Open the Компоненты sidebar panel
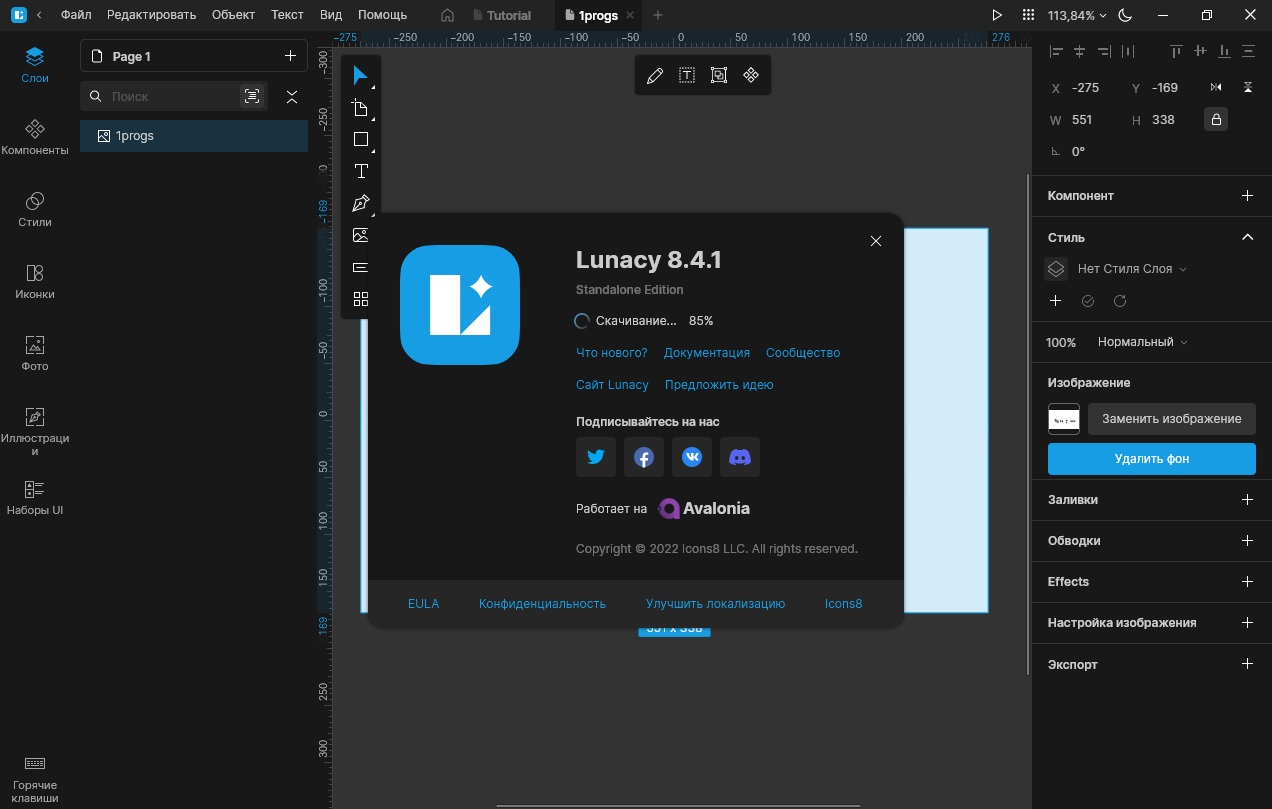Screen dimensions: 1272x809 (x=35, y=137)
